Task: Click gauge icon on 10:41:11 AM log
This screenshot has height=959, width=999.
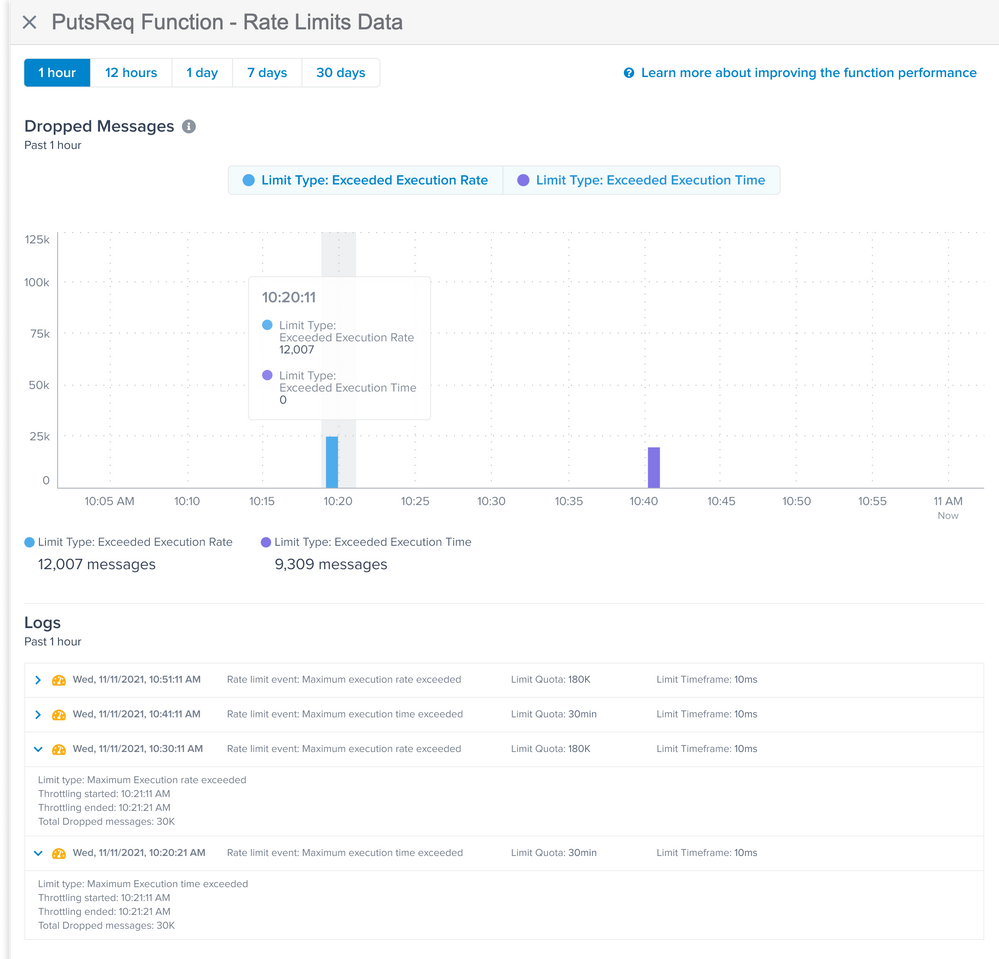Action: tap(59, 715)
